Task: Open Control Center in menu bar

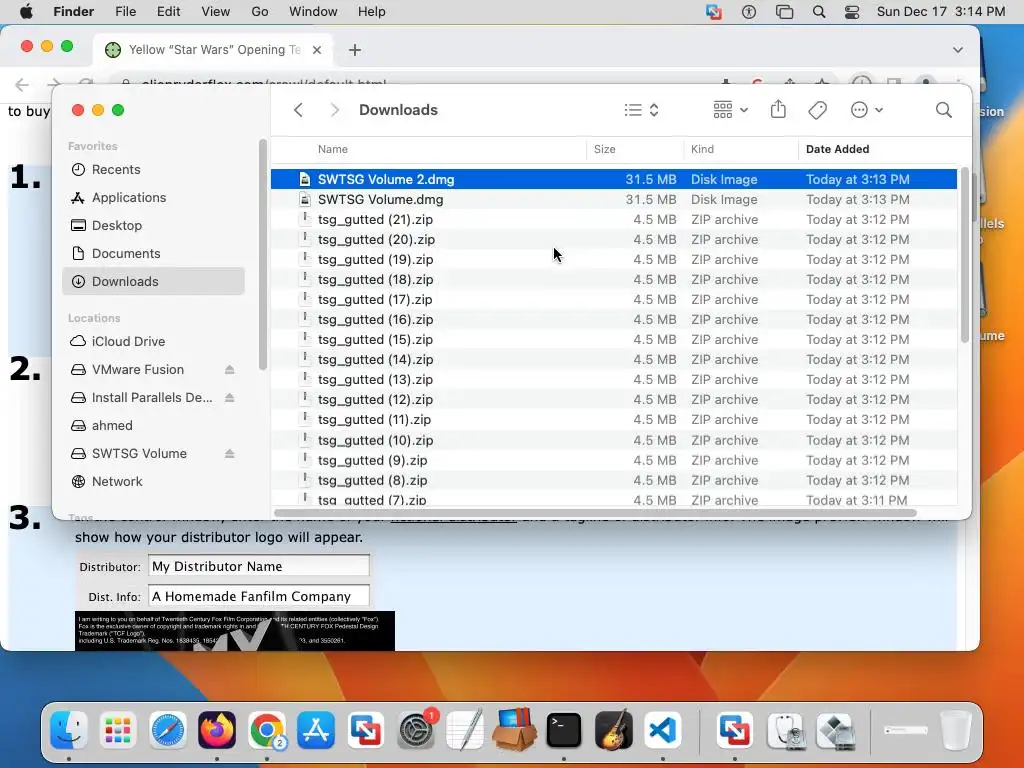Action: click(x=852, y=12)
